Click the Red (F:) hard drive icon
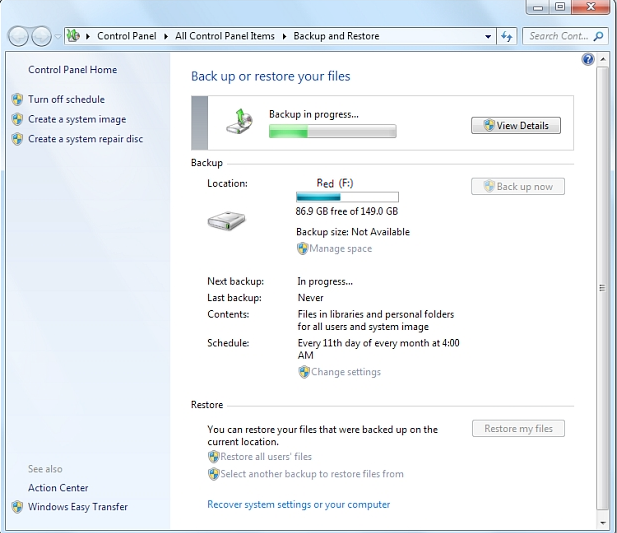Screen dimensions: 617x533 pyautogui.click(x=226, y=219)
